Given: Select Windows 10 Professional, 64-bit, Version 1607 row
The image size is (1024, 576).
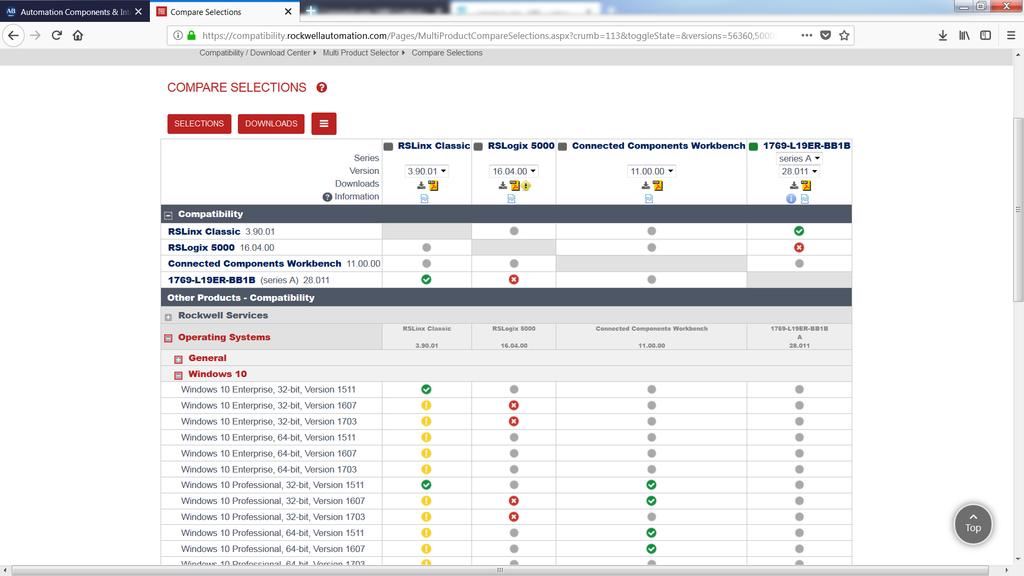Looking at the screenshot, I should click(x=506, y=549).
